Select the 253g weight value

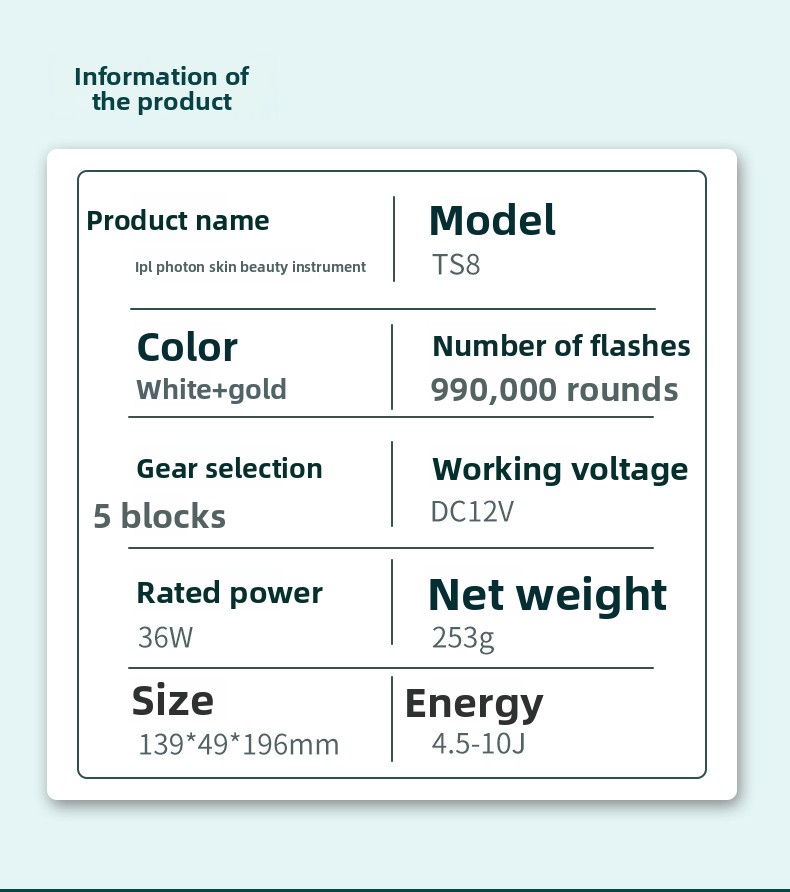click(463, 637)
